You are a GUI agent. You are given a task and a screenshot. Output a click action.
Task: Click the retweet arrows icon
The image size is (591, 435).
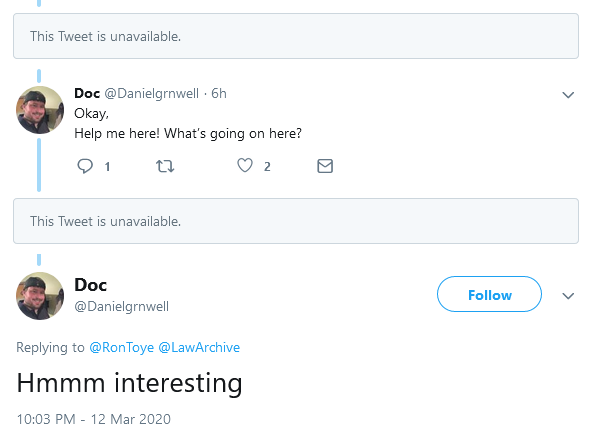(x=165, y=166)
